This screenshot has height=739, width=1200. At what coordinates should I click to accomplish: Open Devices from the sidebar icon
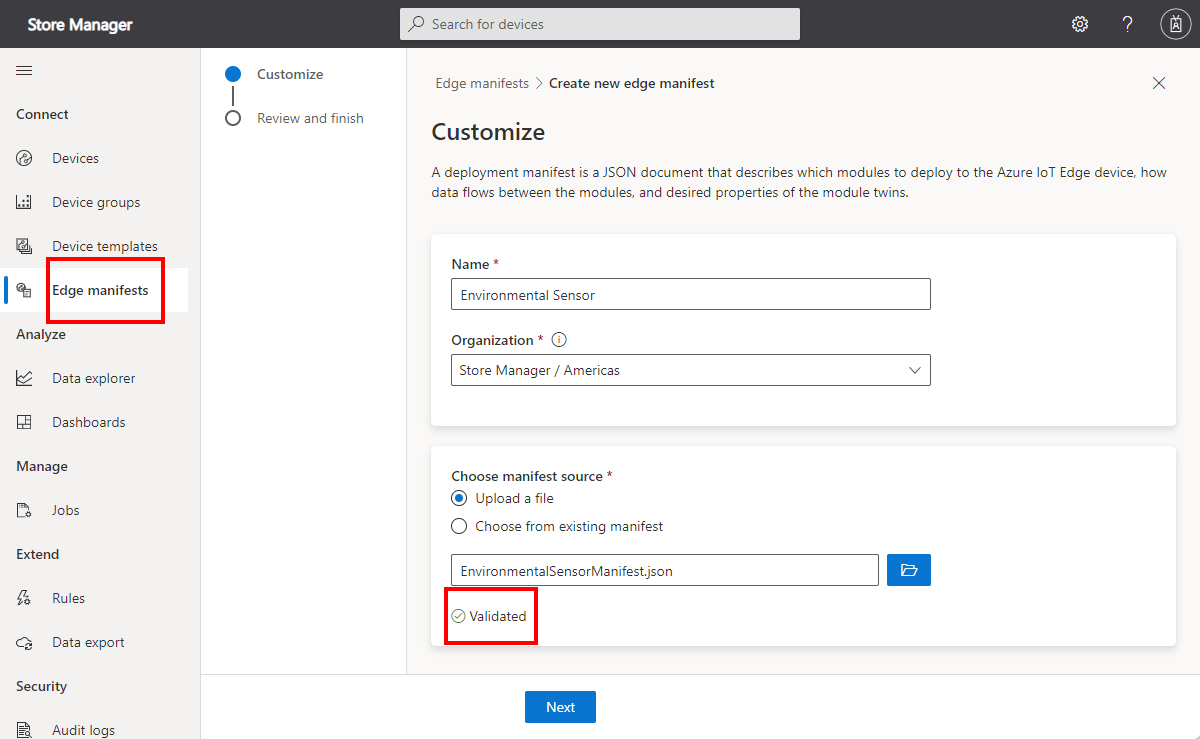tap(22, 157)
